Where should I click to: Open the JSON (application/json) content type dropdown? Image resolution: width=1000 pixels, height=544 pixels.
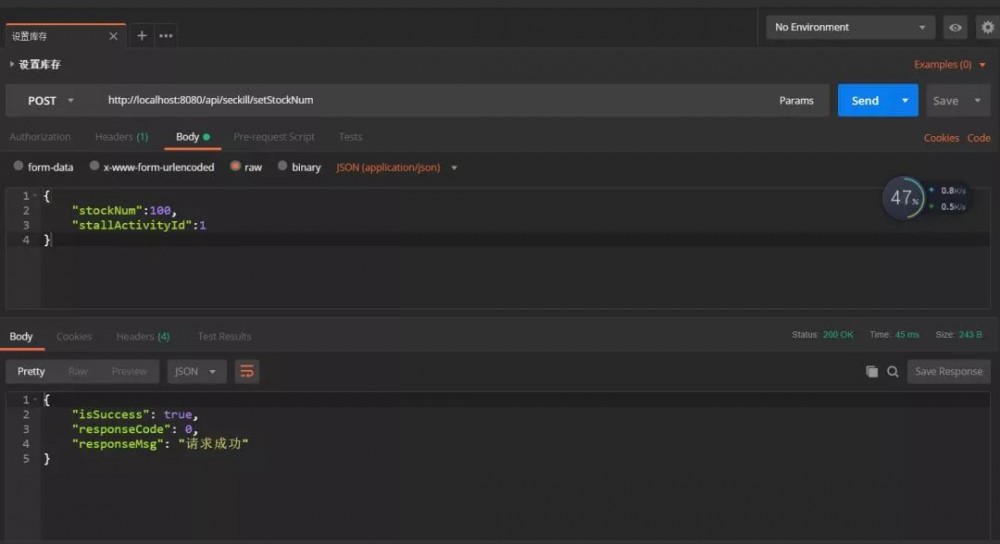point(397,168)
